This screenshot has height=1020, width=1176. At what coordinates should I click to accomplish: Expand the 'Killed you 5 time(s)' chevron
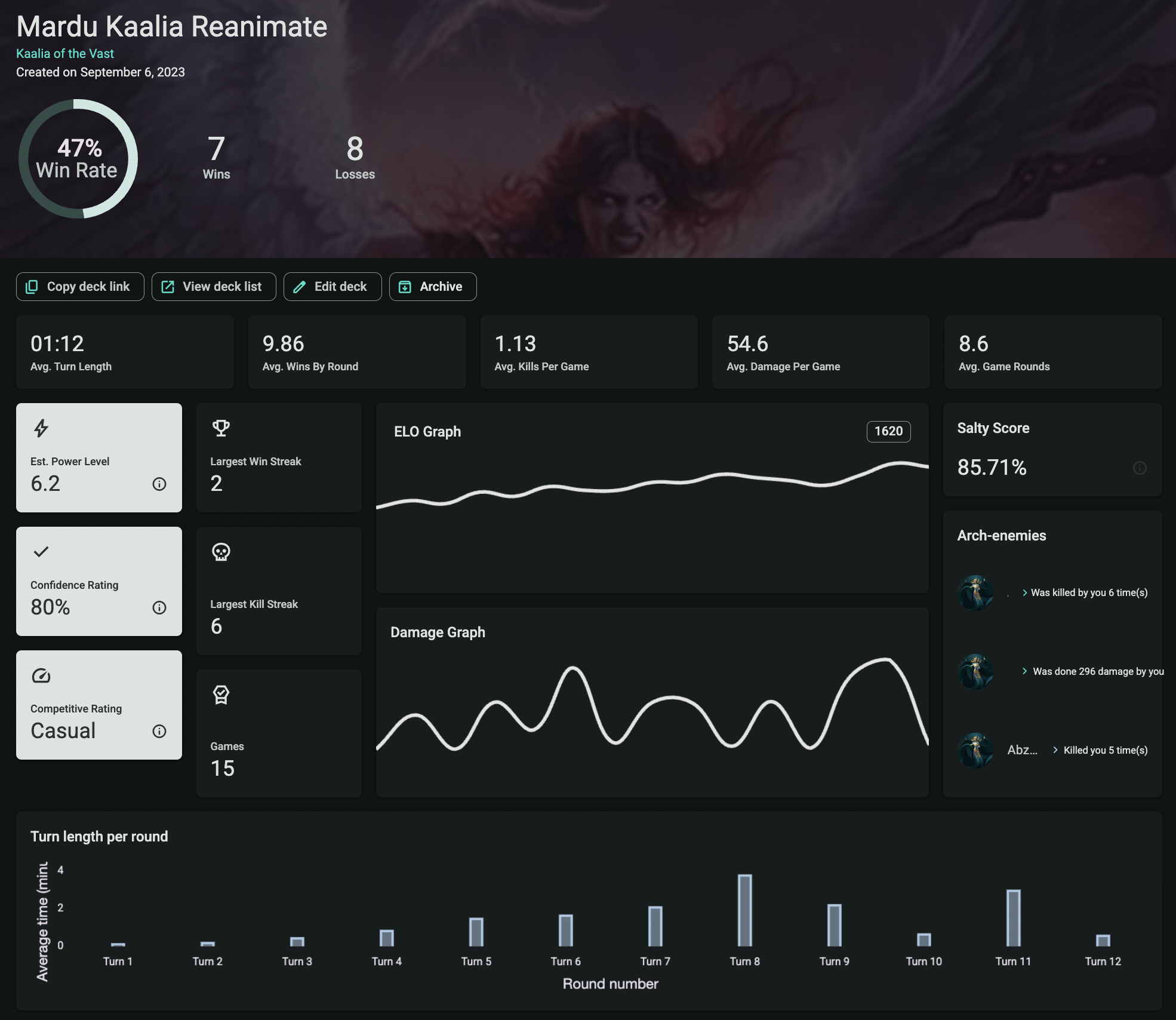point(1055,750)
